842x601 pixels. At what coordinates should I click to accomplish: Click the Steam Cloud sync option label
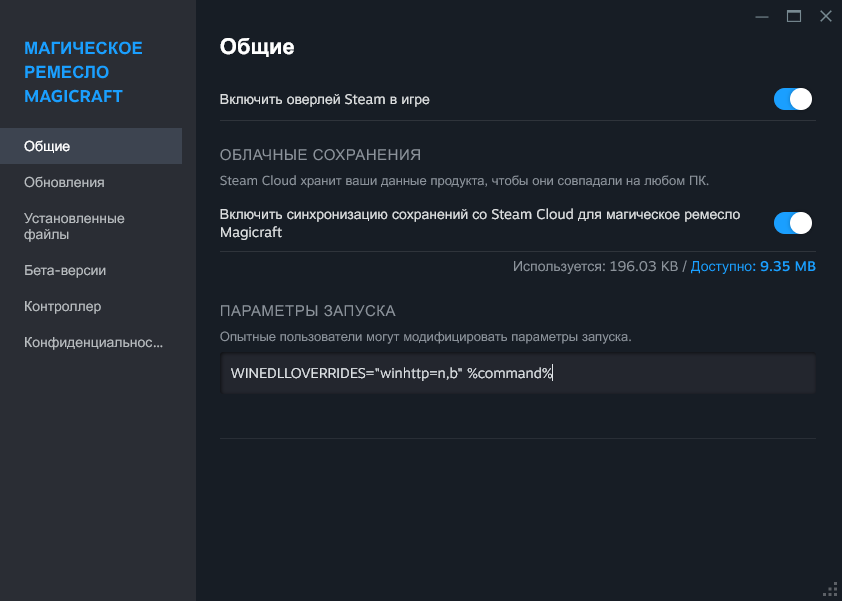[x=480, y=223]
